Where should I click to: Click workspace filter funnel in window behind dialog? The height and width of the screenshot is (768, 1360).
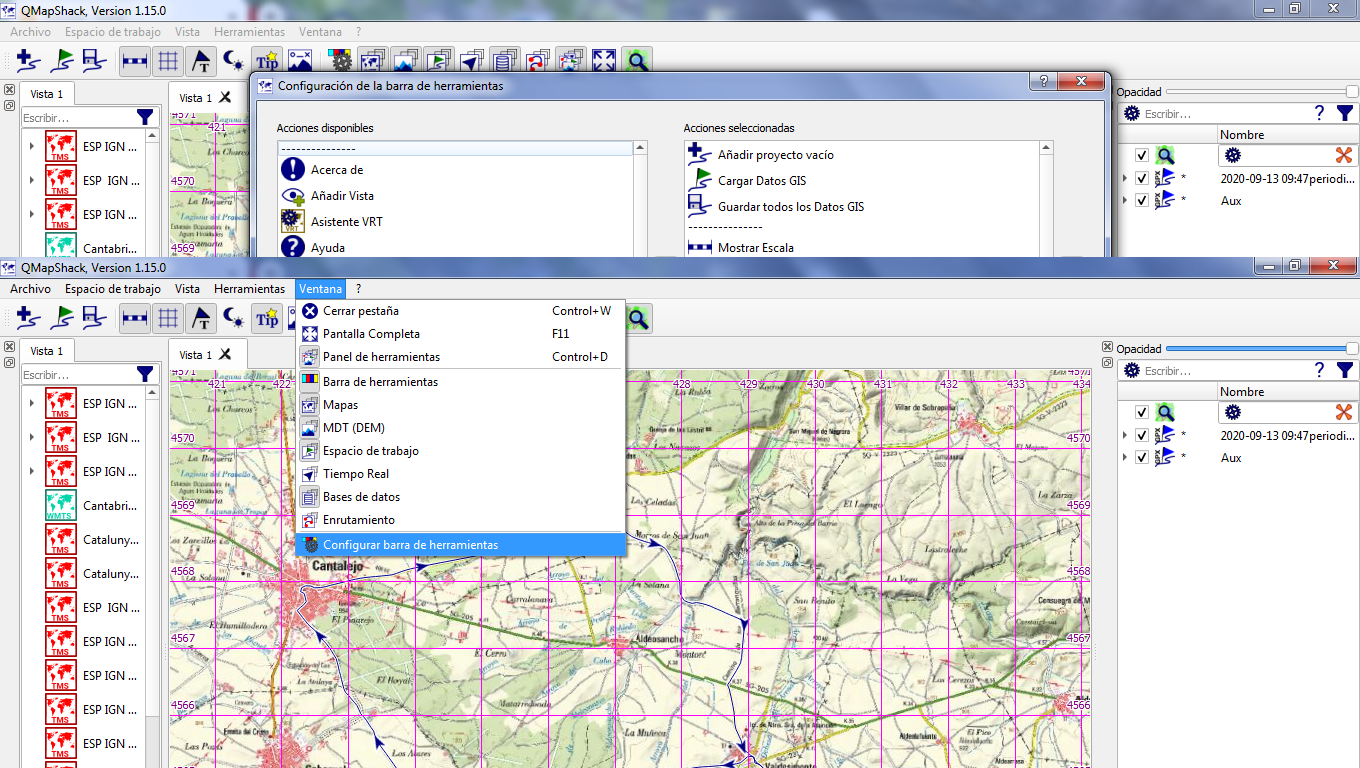click(1345, 113)
